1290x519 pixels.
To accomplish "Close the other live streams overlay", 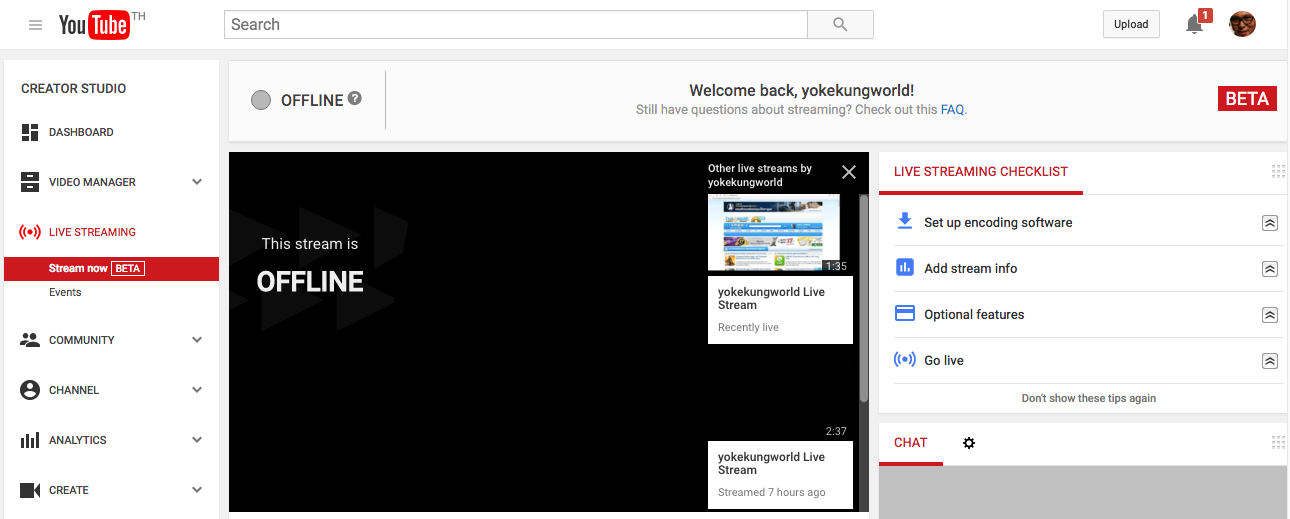I will [849, 172].
